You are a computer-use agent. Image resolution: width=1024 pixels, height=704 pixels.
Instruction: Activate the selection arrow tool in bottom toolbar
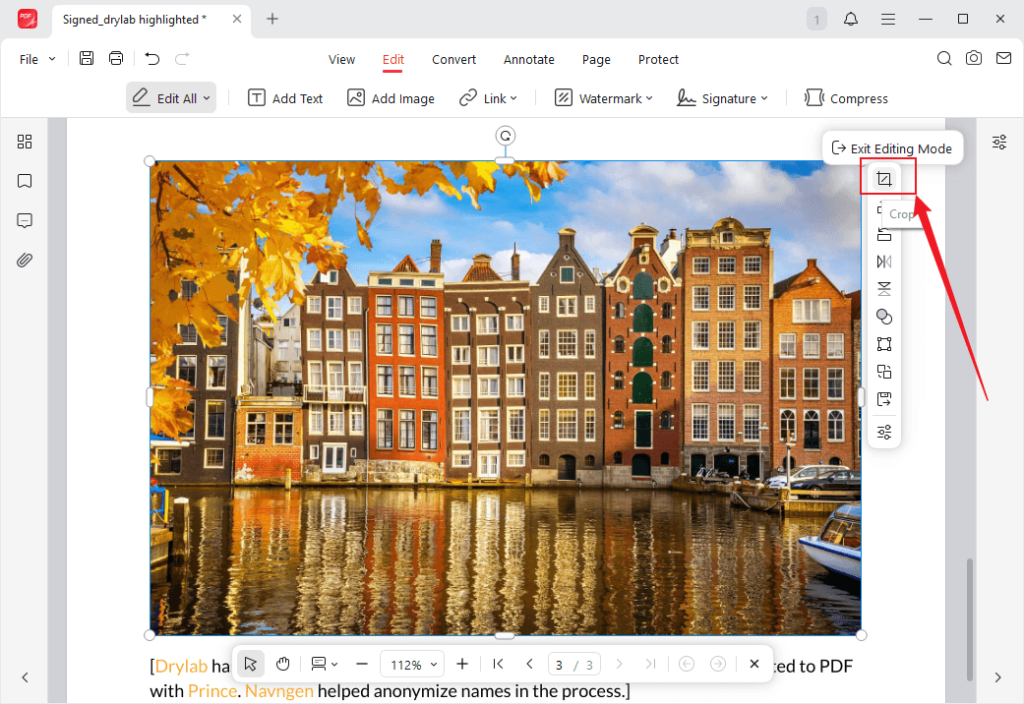pos(250,663)
